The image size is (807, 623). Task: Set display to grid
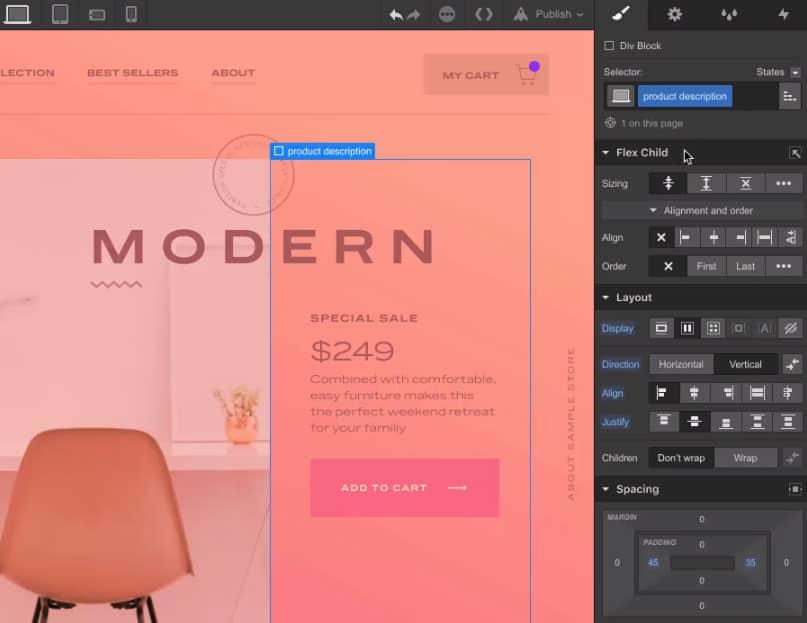[713, 328]
